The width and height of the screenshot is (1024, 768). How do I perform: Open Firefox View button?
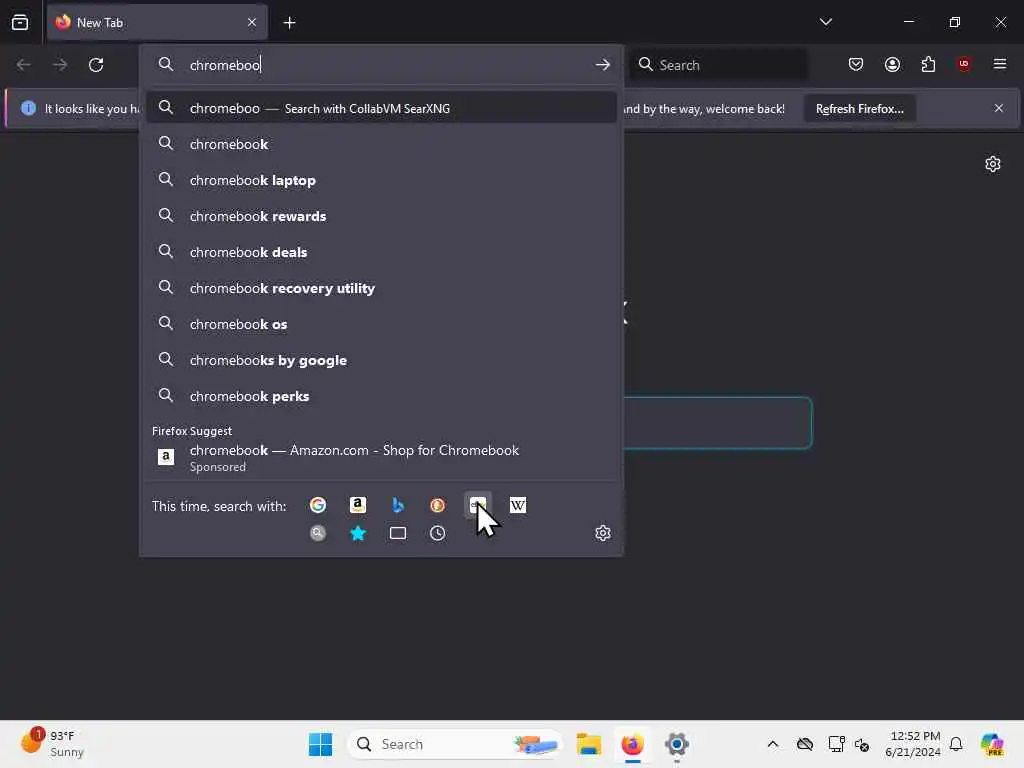coord(20,22)
